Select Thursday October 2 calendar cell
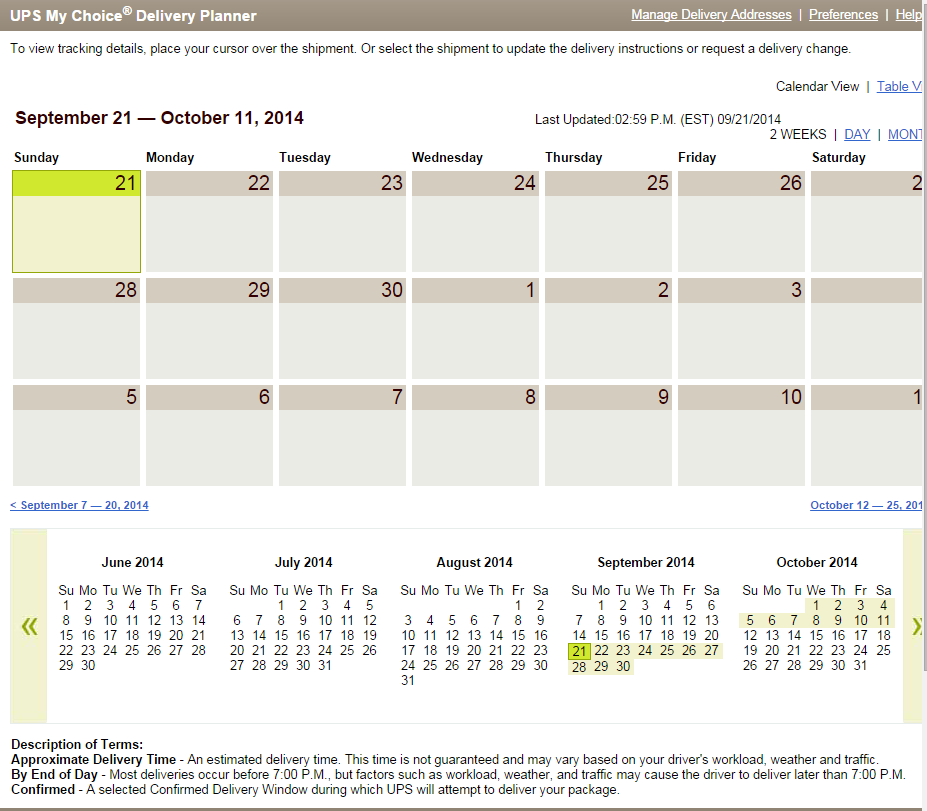 [x=608, y=329]
